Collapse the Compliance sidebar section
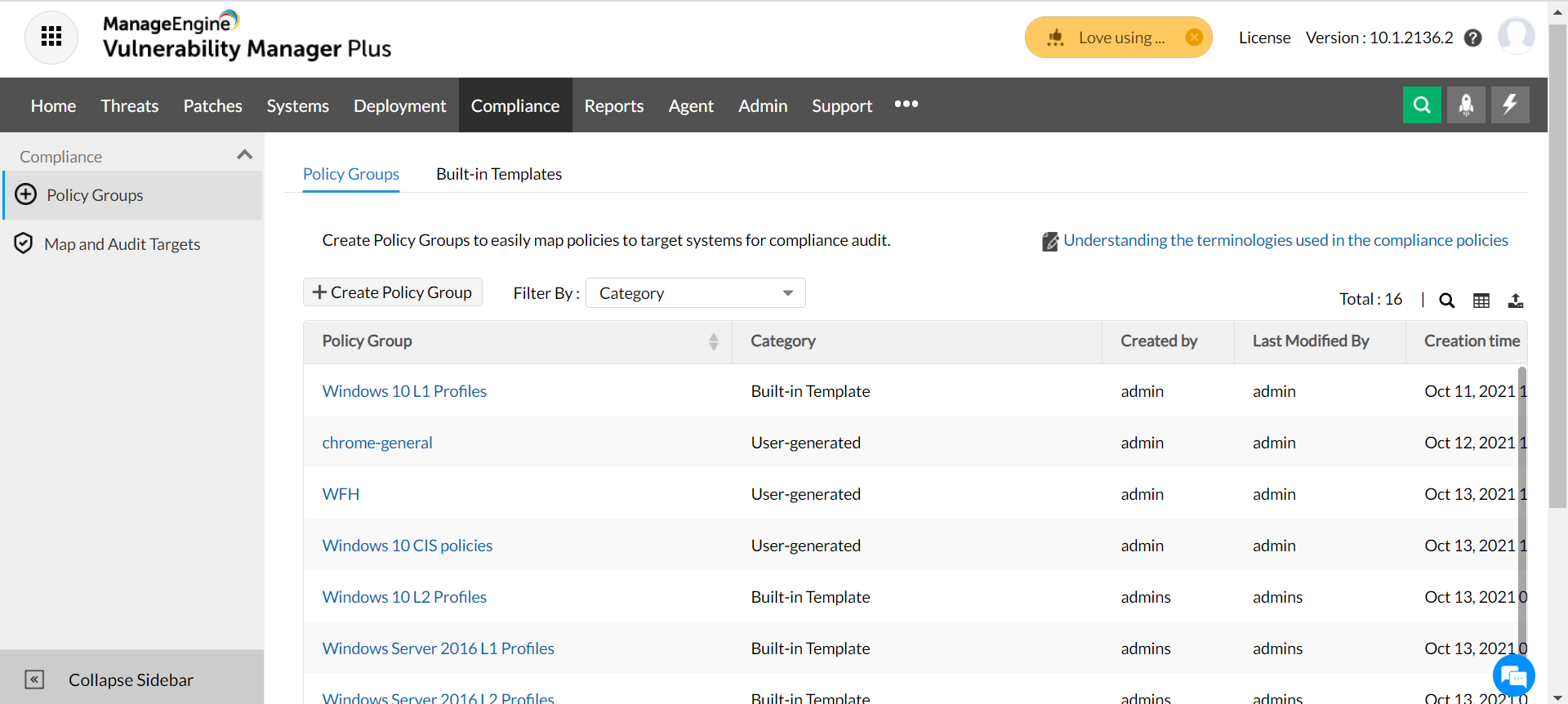1568x704 pixels. (244, 155)
